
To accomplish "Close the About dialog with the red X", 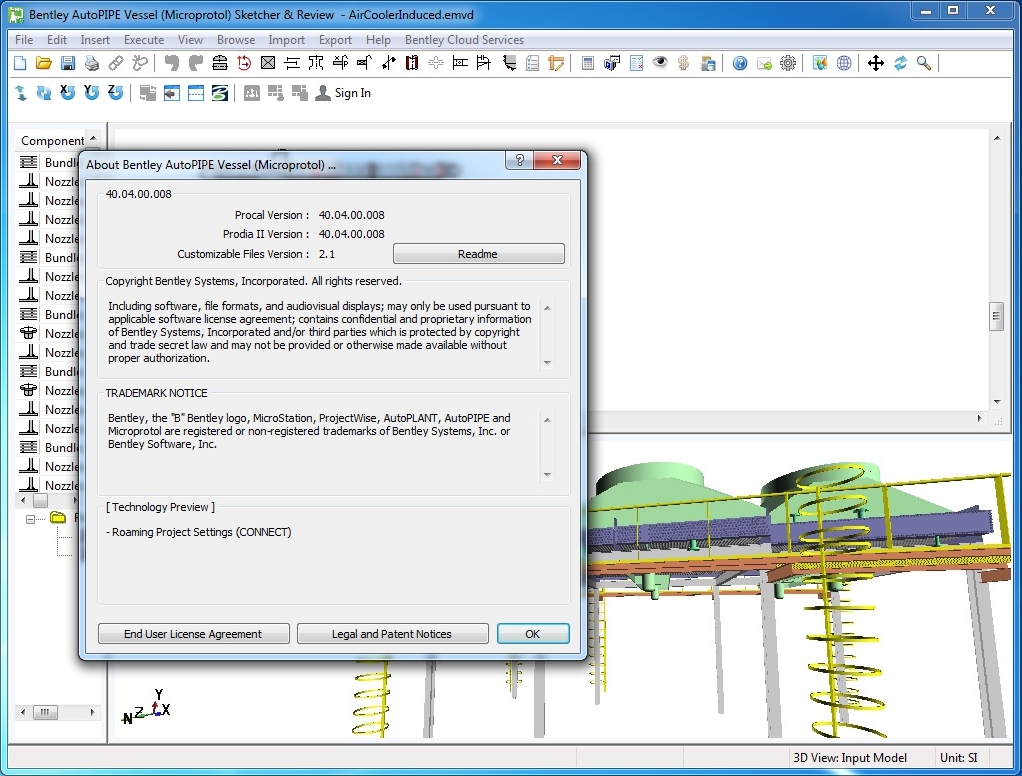I will [557, 160].
